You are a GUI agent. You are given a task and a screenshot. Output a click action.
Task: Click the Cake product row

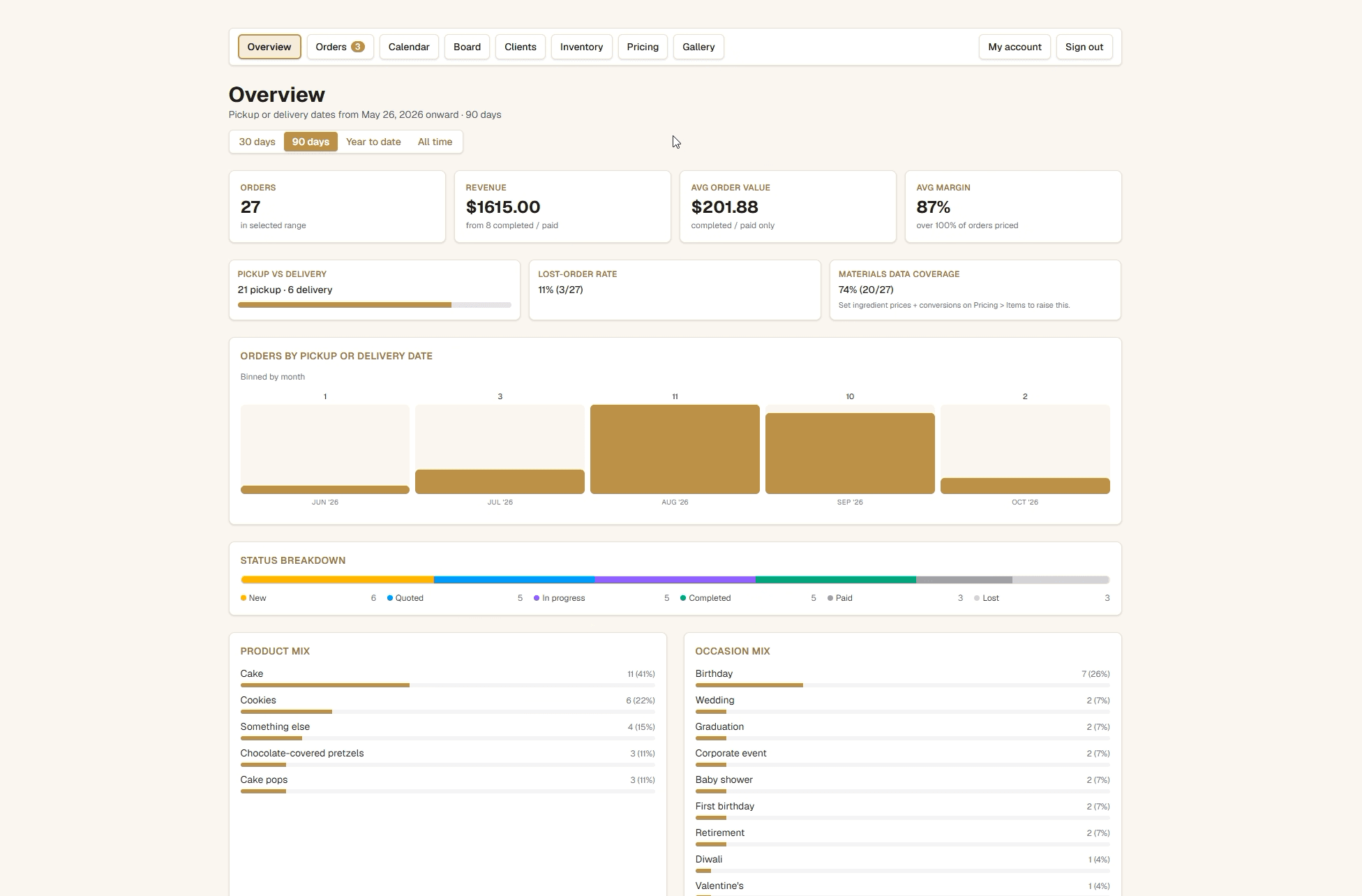[447, 678]
